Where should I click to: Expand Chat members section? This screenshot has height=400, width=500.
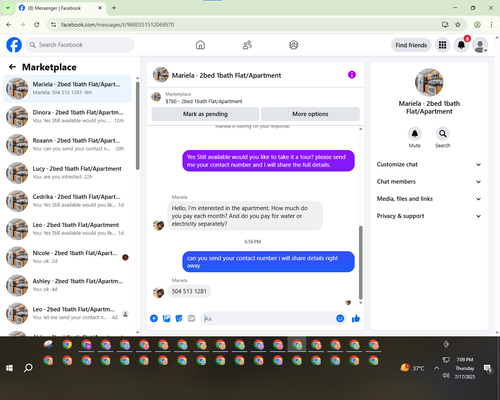[429, 182]
